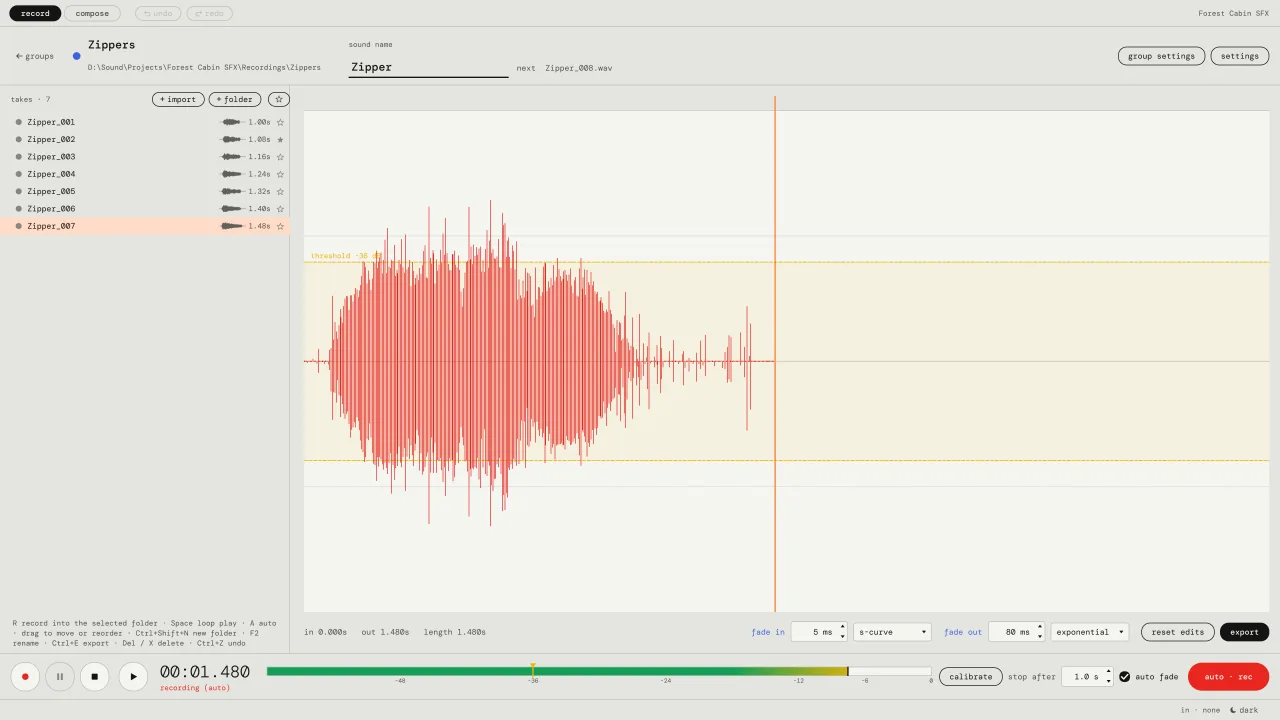Click the next file name Zipper_008.wav
This screenshot has height=720, width=1280.
point(578,68)
